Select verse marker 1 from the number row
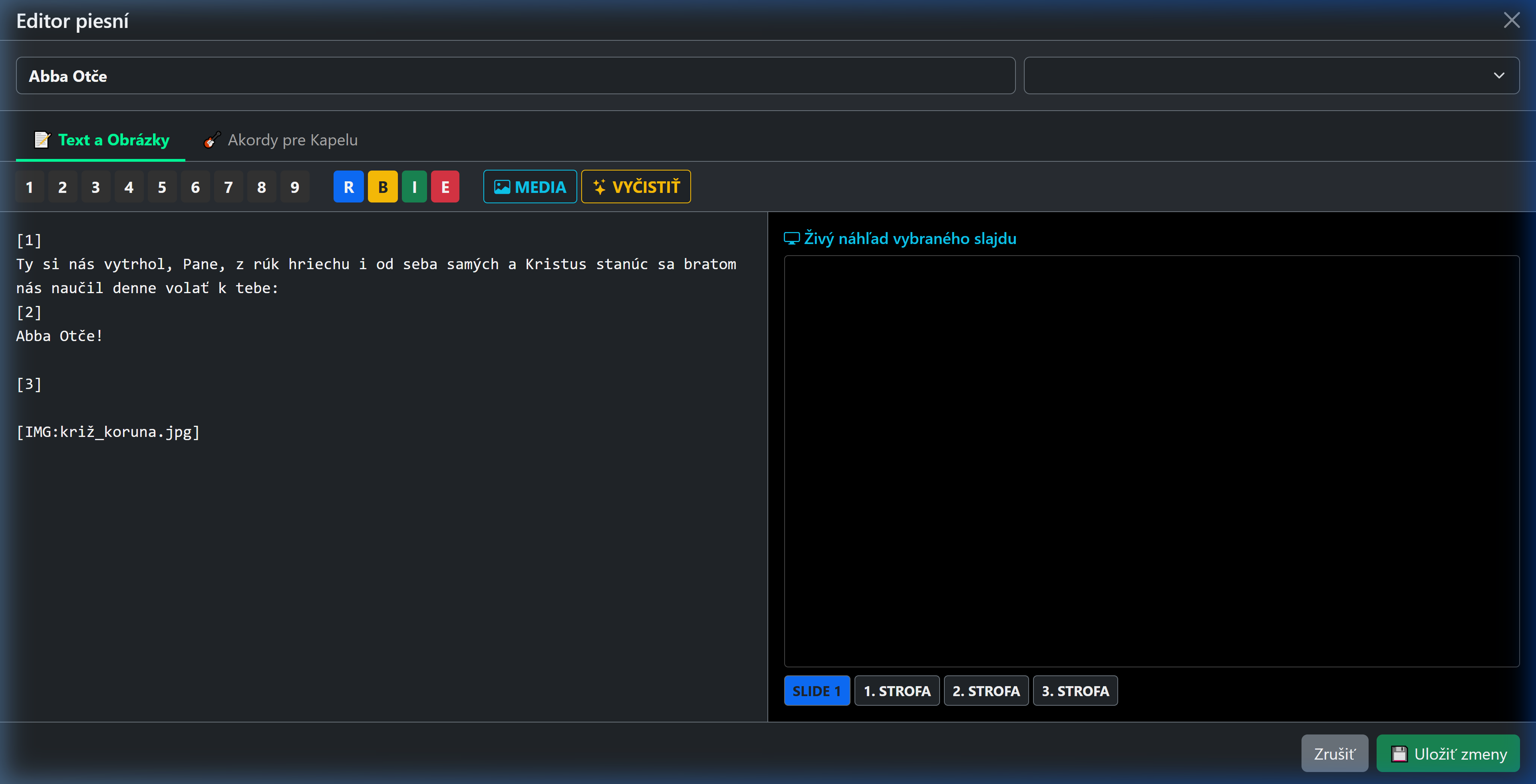 pyautogui.click(x=30, y=187)
